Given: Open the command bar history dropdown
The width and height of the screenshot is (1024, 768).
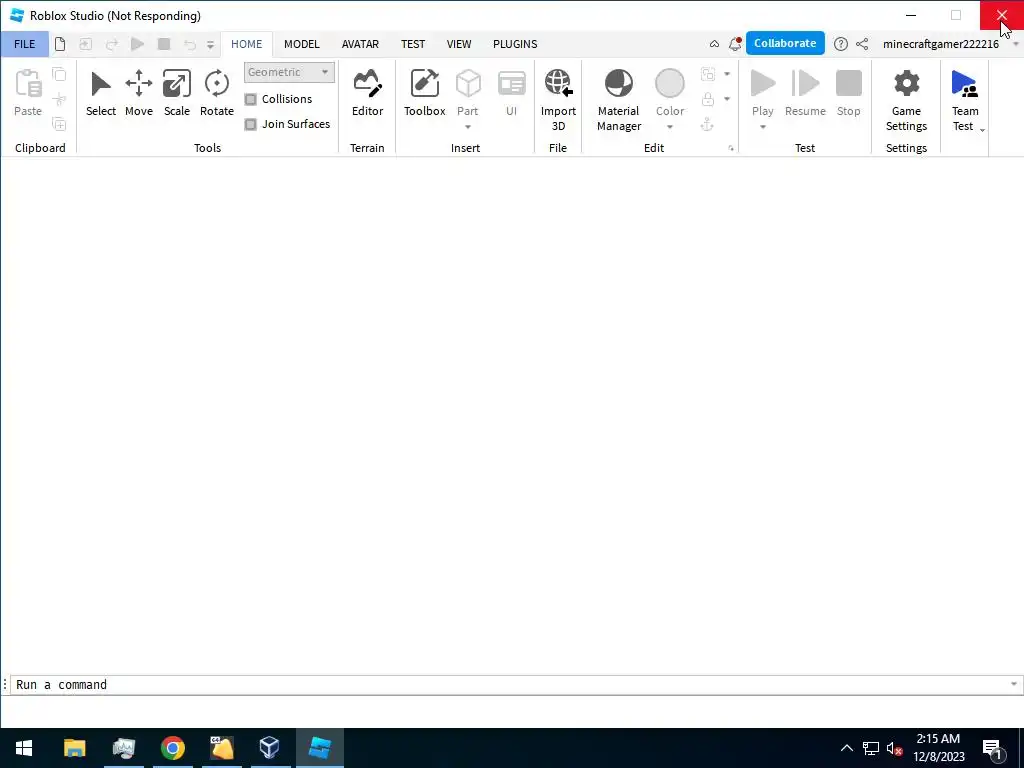Looking at the screenshot, I should (1014, 684).
